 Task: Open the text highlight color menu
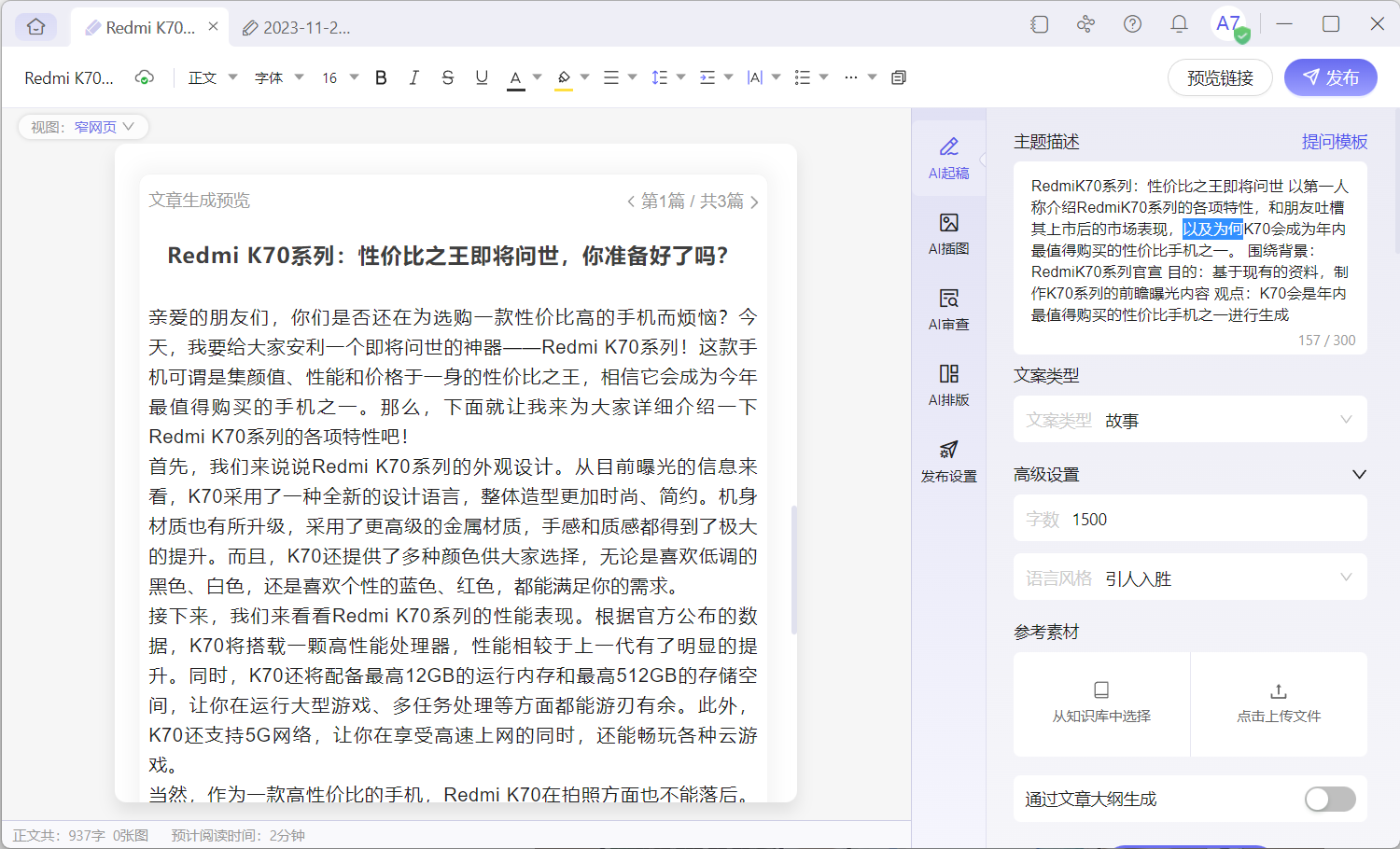tap(564, 77)
